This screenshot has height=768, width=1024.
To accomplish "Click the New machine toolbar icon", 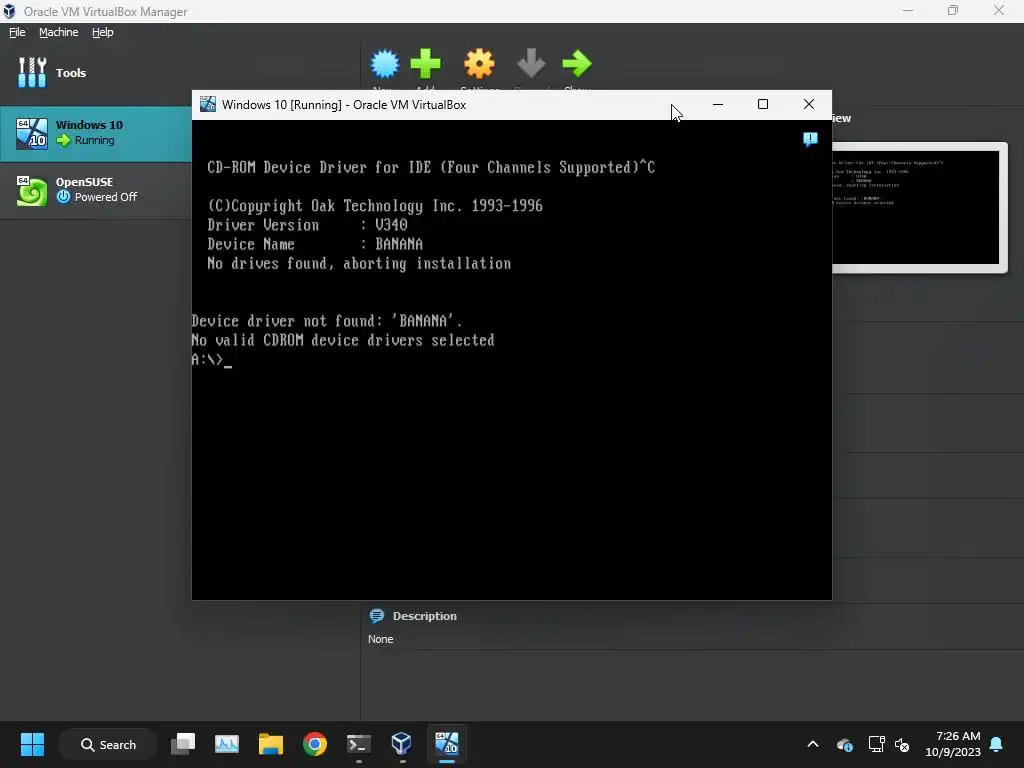I will pos(385,63).
